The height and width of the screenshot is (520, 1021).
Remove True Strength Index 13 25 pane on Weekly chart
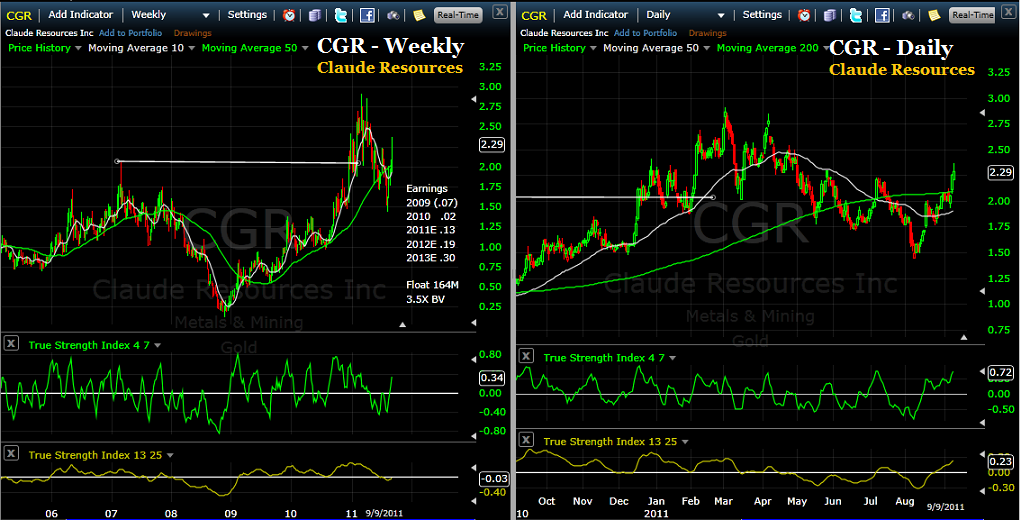pos(11,454)
